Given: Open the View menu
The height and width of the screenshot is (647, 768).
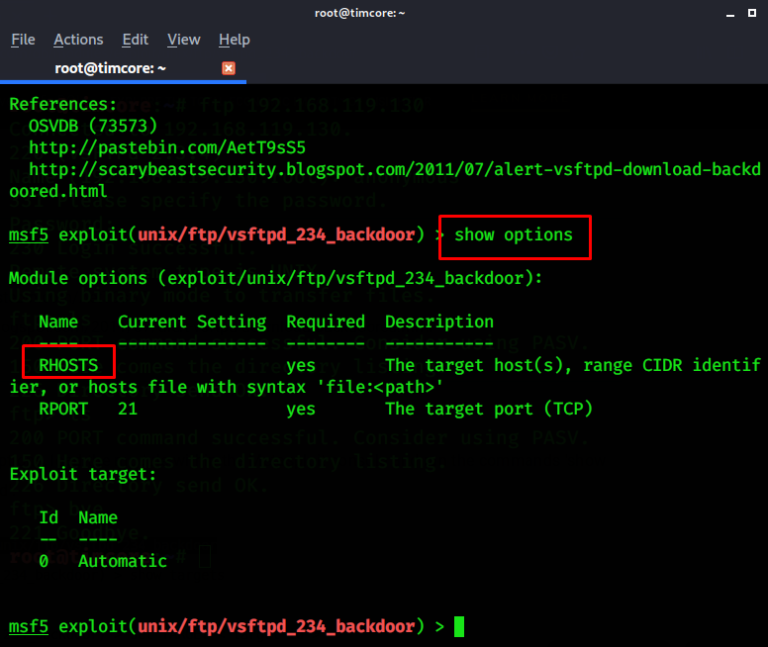Looking at the screenshot, I should [x=184, y=39].
